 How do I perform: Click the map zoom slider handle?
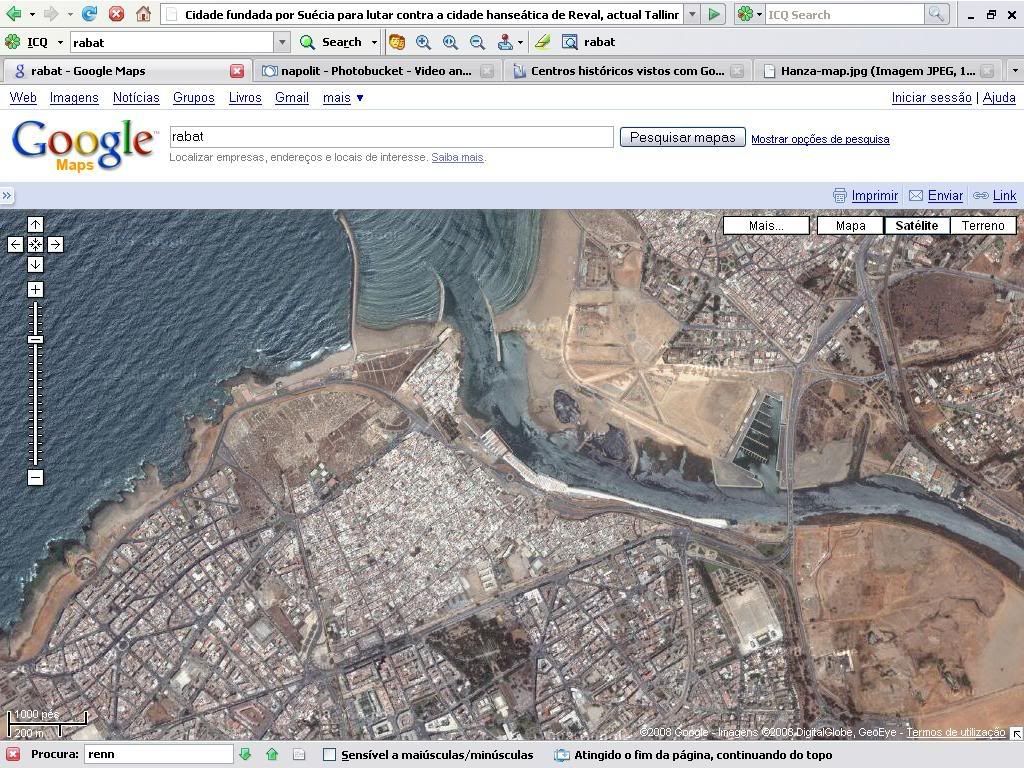tap(35, 340)
